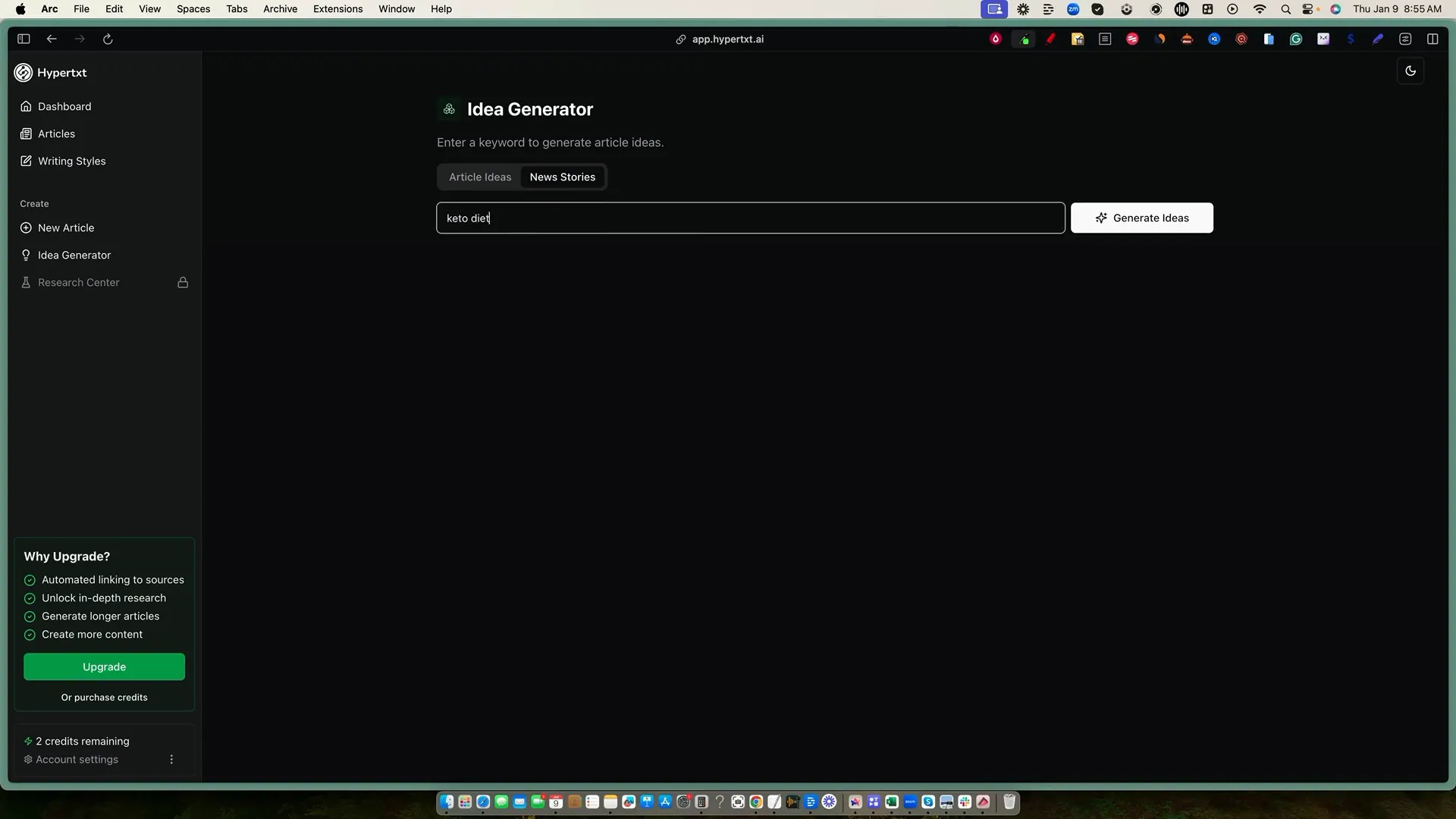
Task: Open account options three-dot menu
Action: 171,760
